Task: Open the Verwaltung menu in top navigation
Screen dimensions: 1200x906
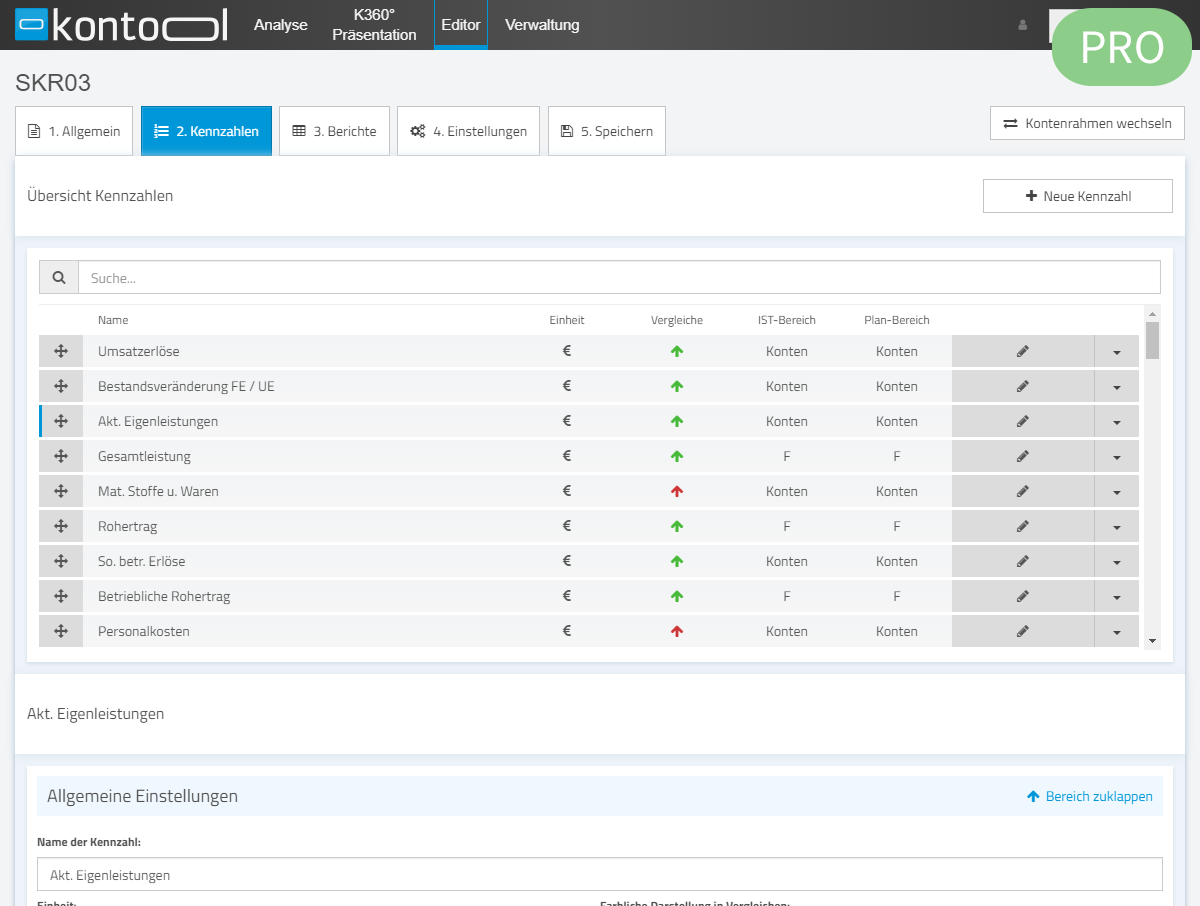Action: coord(542,25)
